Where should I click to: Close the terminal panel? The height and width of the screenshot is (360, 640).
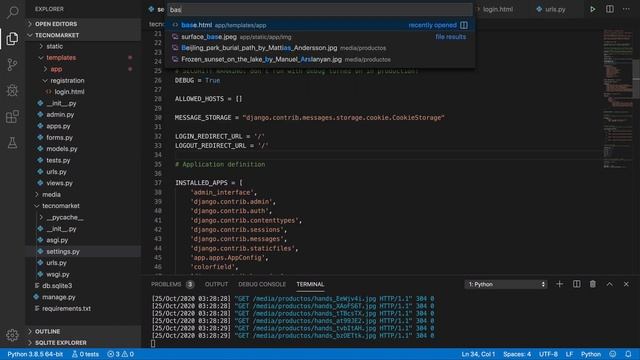(626, 284)
